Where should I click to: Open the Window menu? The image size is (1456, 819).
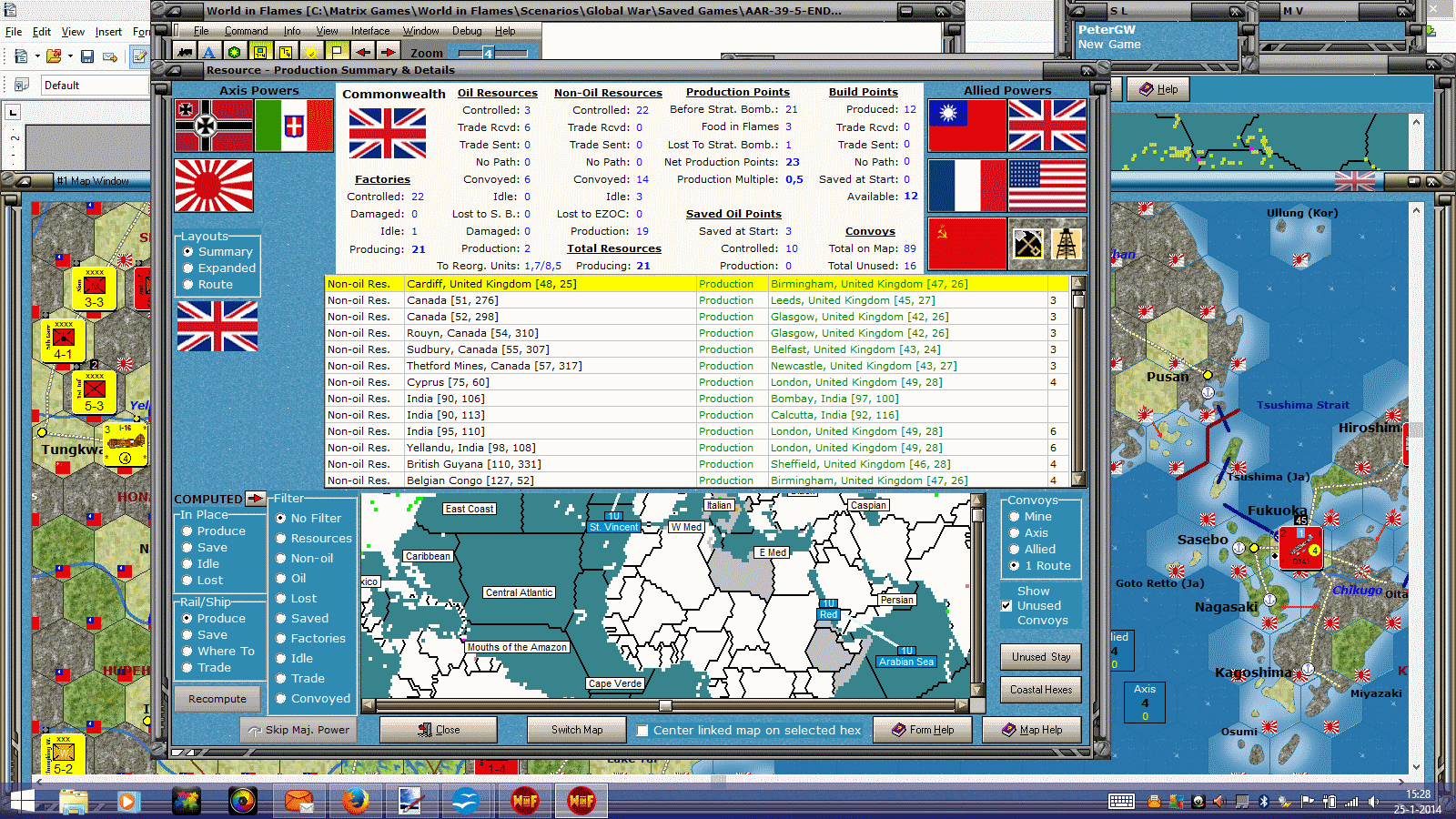420,31
